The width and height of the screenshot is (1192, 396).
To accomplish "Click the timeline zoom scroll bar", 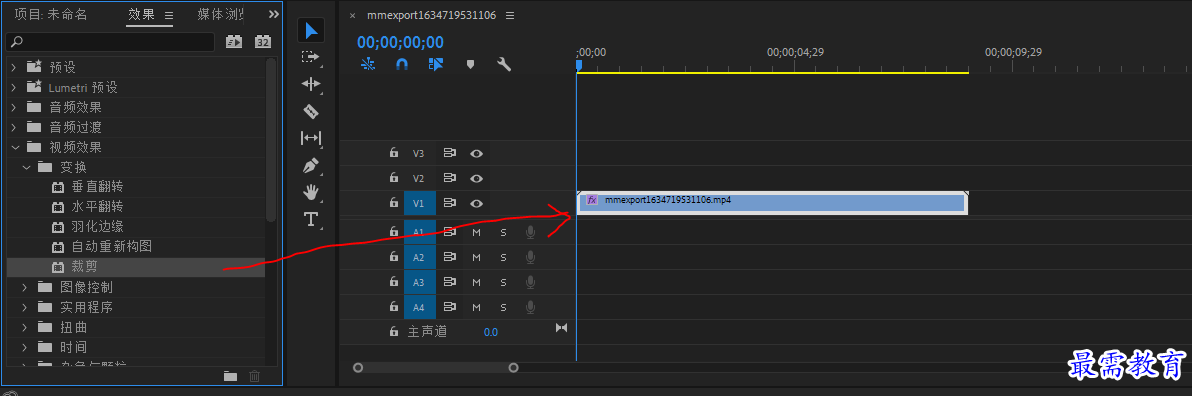I will pyautogui.click(x=436, y=368).
